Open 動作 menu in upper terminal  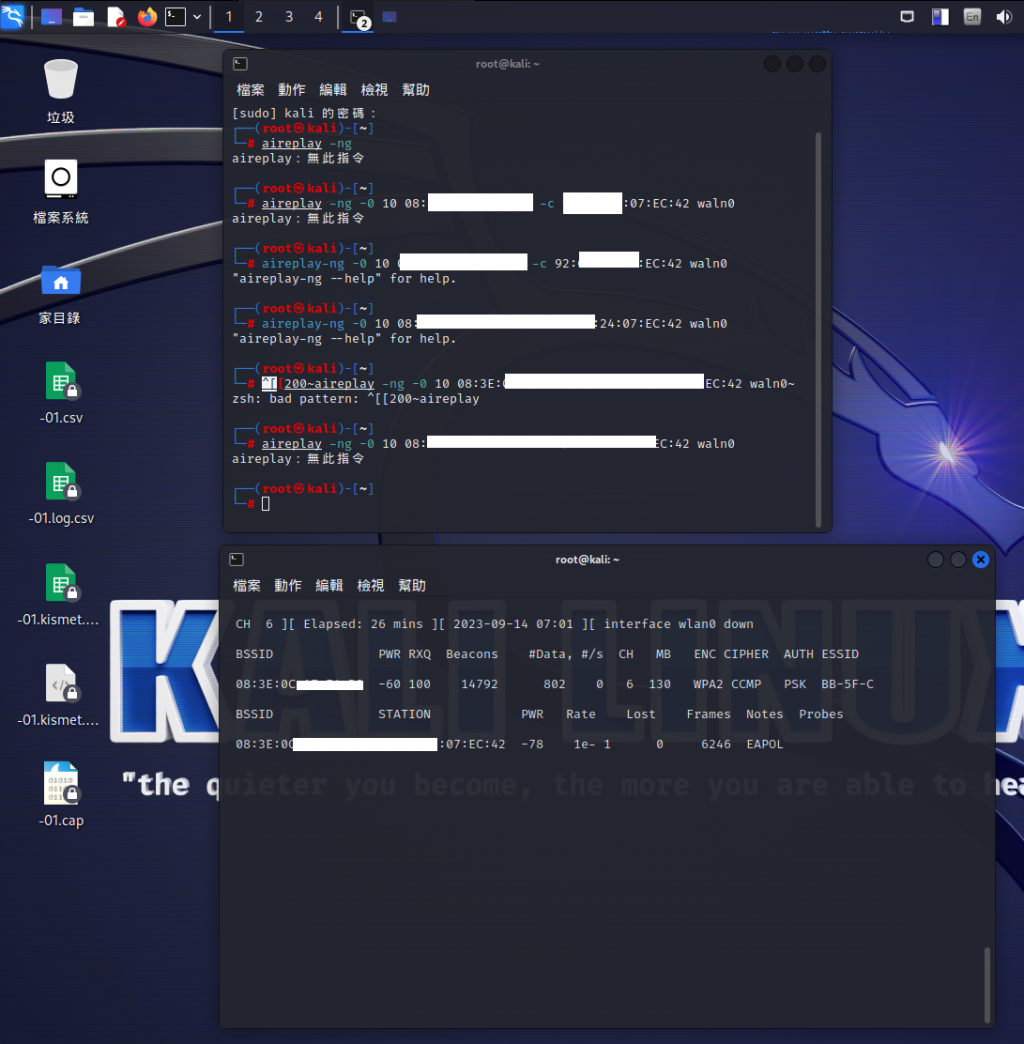[x=292, y=90]
